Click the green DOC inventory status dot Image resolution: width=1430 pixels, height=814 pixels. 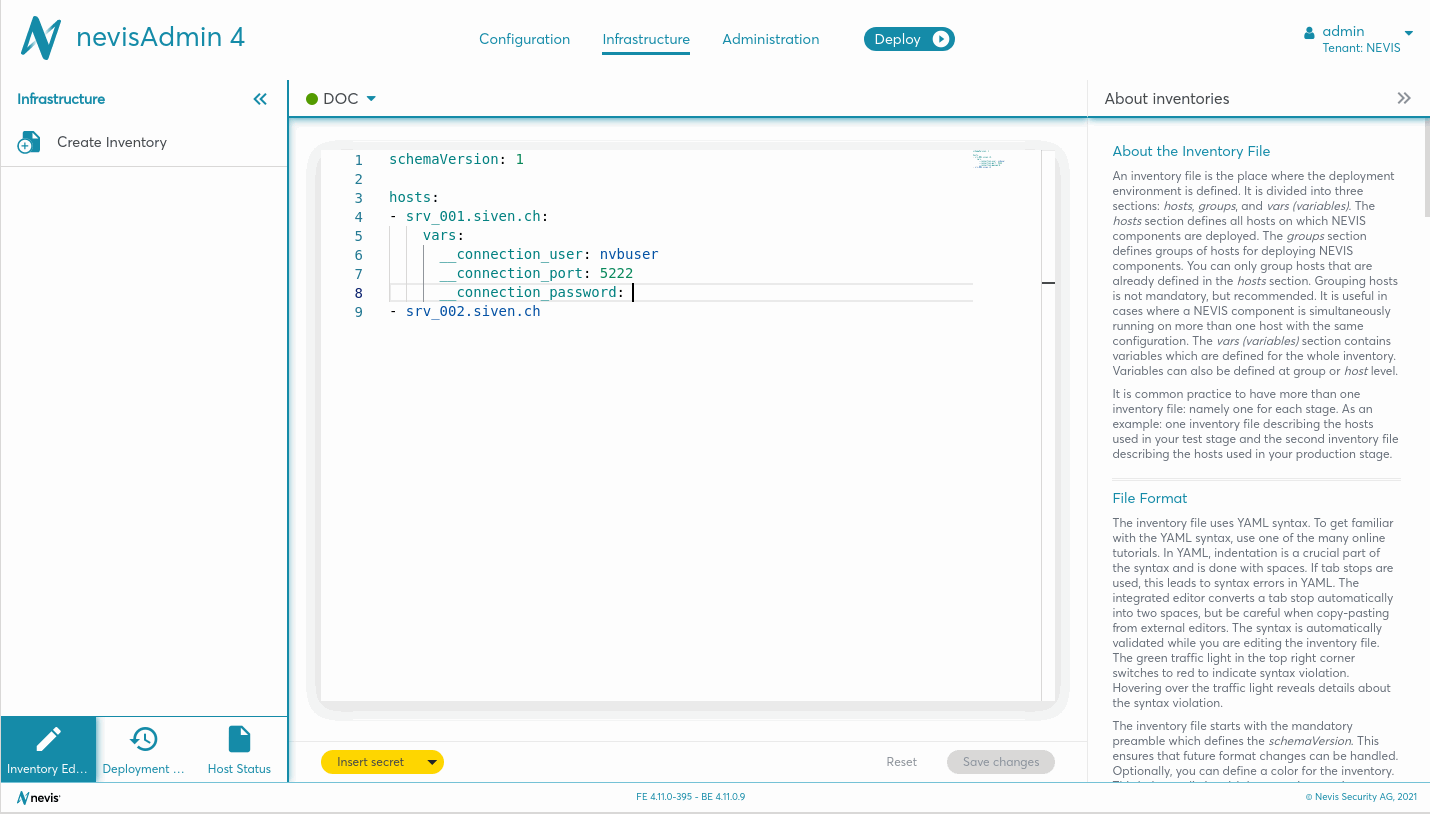coord(312,99)
